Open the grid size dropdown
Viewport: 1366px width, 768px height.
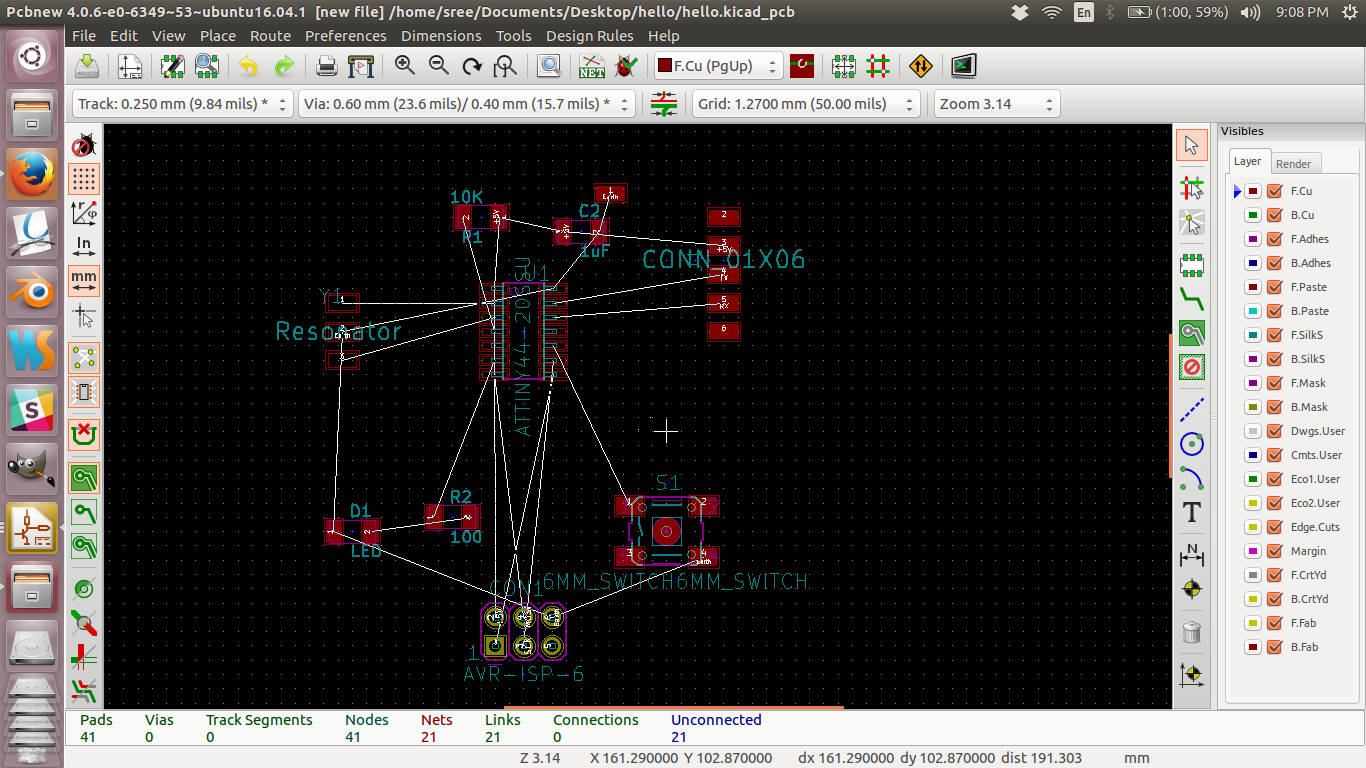(805, 104)
